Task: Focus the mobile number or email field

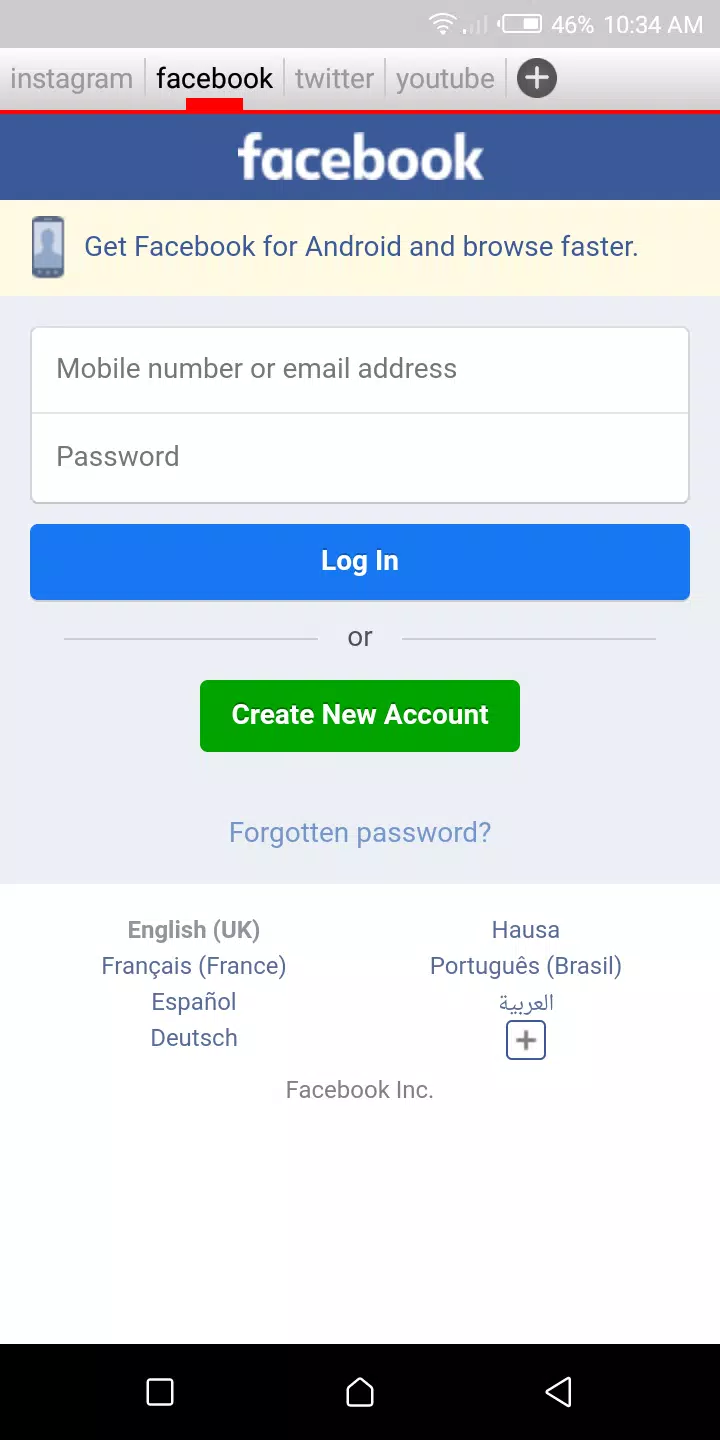Action: click(360, 369)
